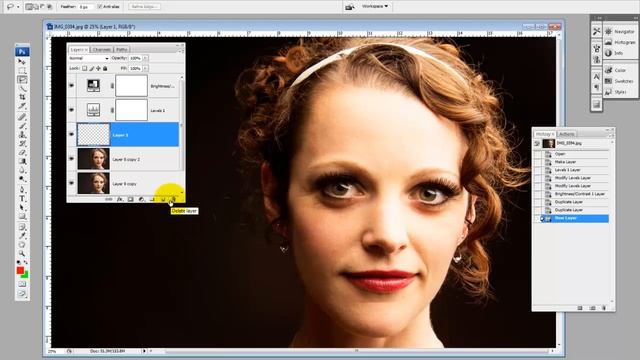Open the Layers panel options menu
Screen dimensions: 640x360
182,51
